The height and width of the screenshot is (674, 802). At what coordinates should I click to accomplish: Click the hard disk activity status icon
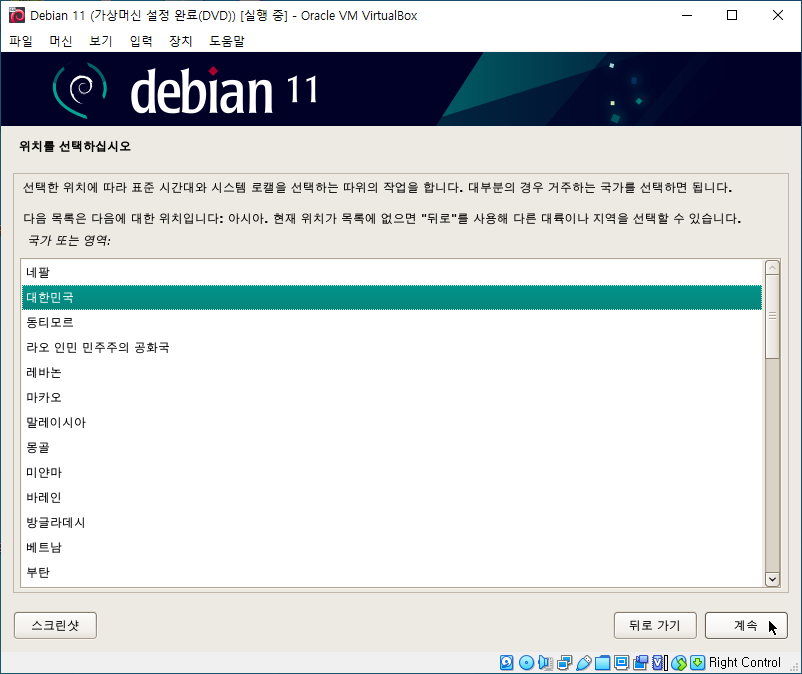click(506, 662)
